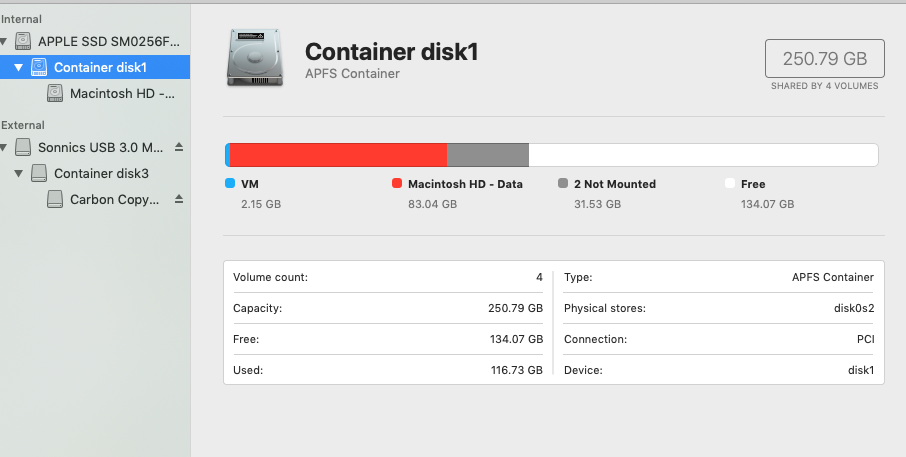The image size is (906, 457).
Task: Select the Macintosh HD volume in sidebar
Action: pyautogui.click(x=122, y=93)
